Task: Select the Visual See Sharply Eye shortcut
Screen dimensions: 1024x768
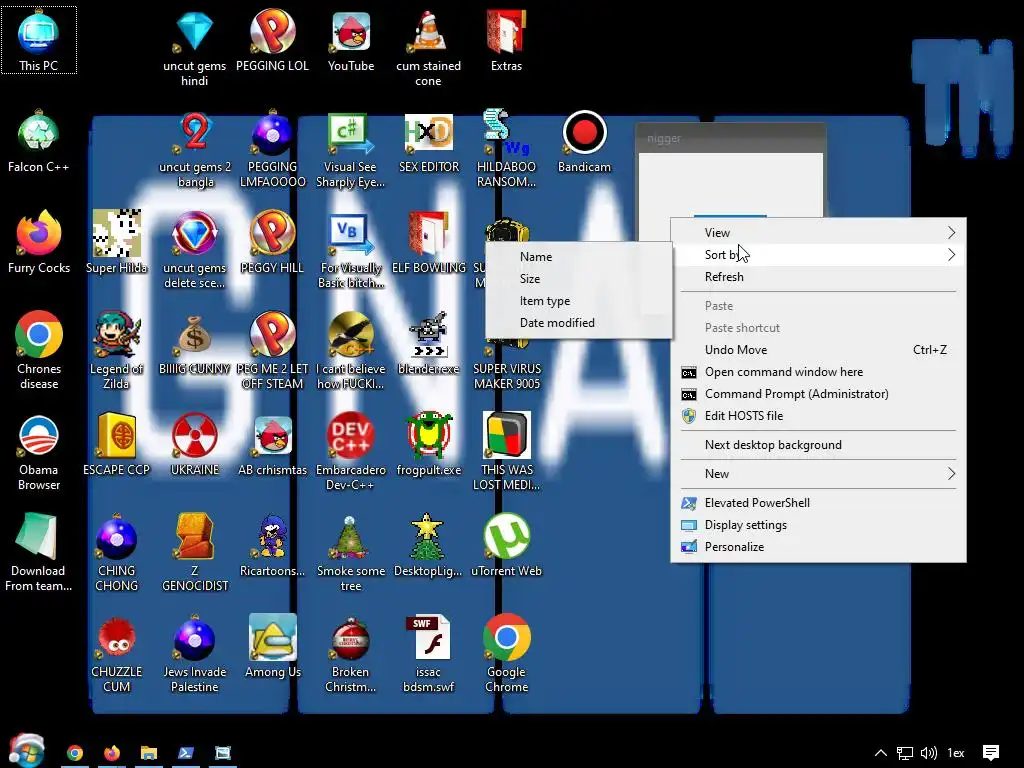Action: [x=351, y=150]
